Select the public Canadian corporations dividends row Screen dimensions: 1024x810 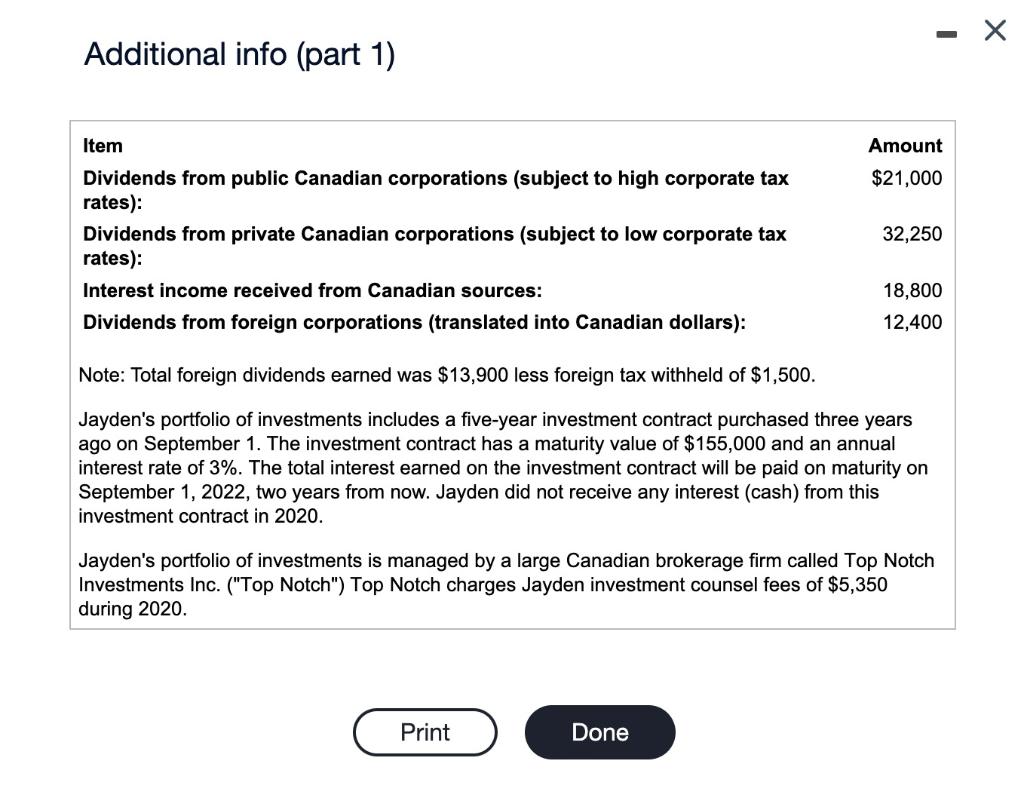pos(436,188)
